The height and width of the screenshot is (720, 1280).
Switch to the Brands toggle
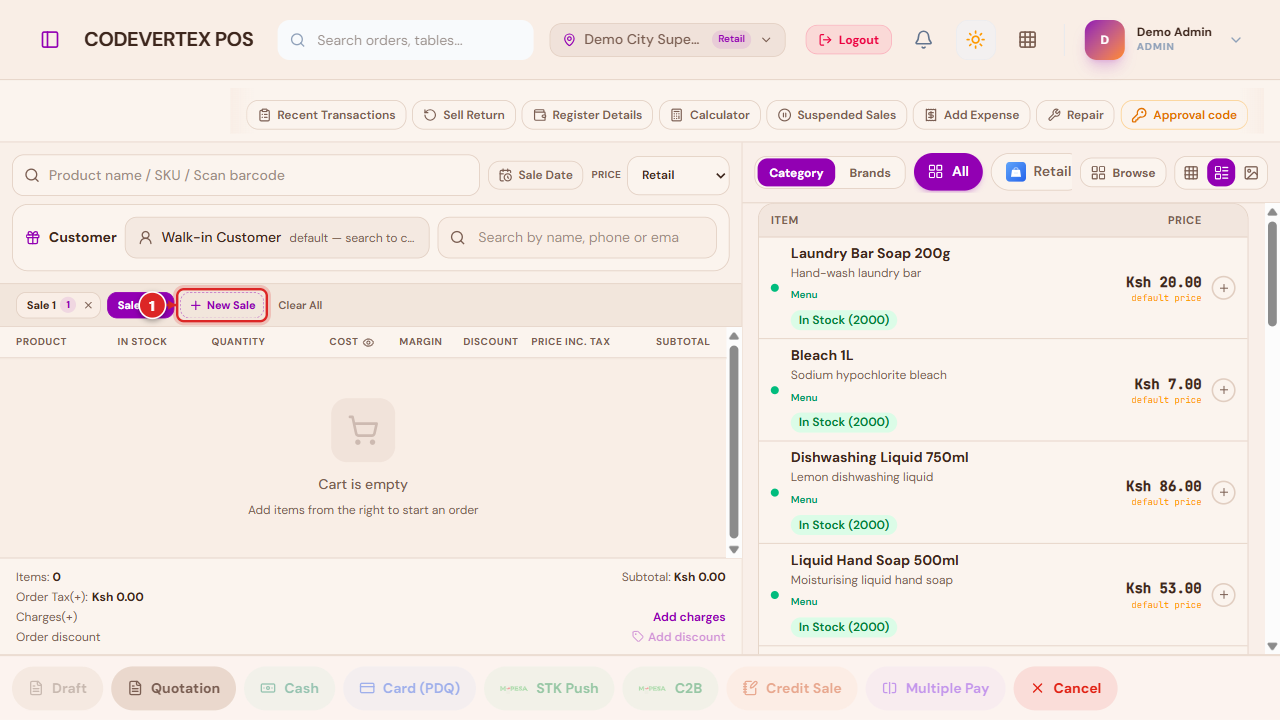point(870,173)
